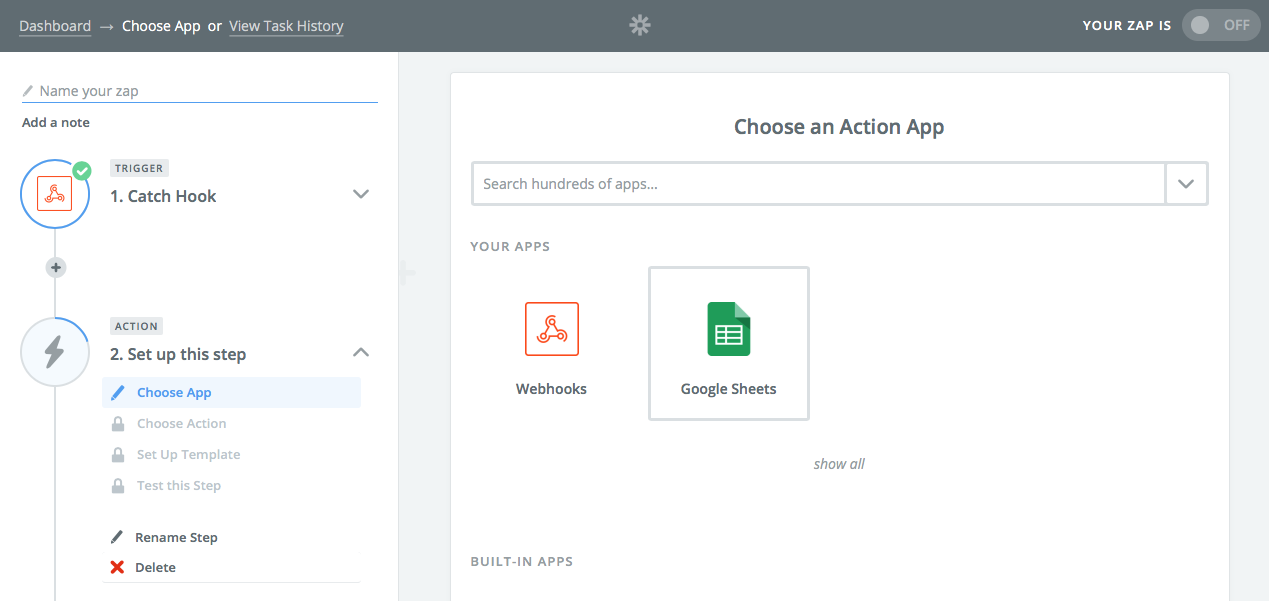Click the YOUR ZAP IS label

[x=1127, y=26]
